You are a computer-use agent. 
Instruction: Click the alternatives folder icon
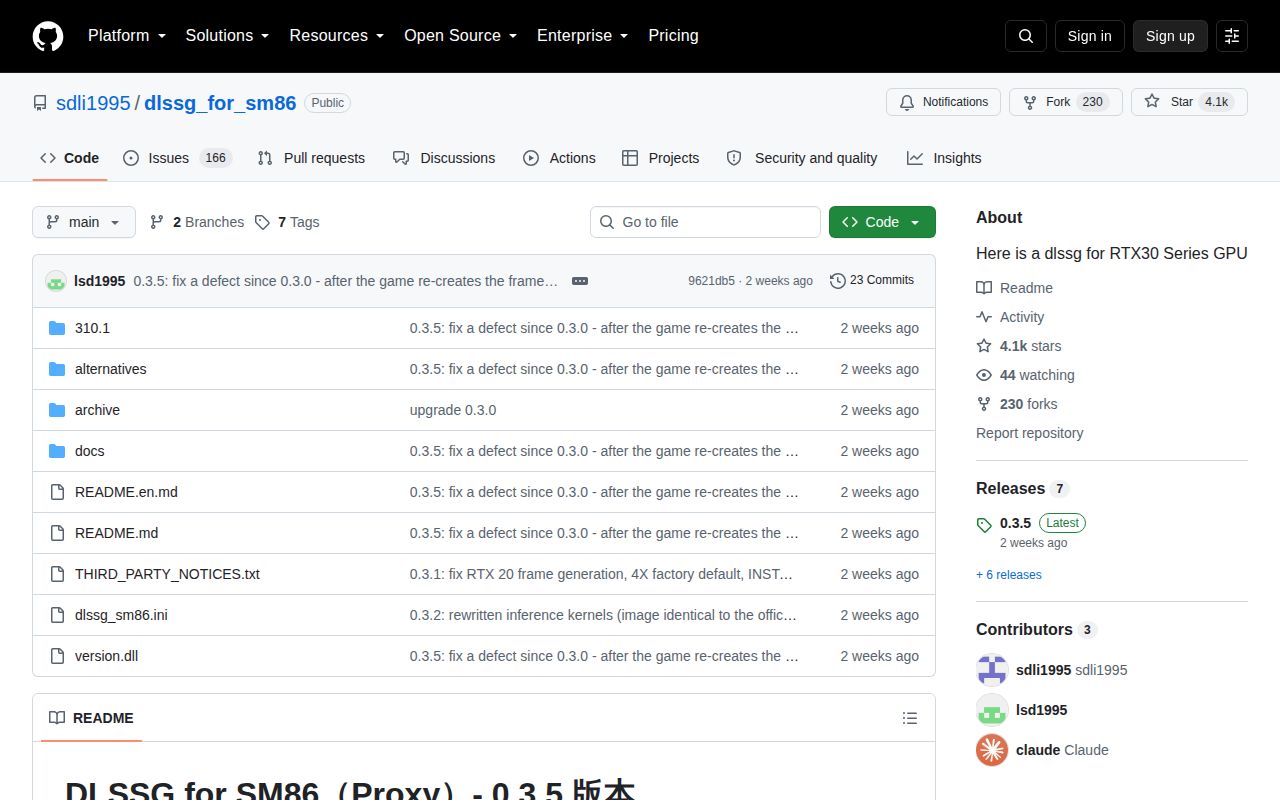[57, 369]
